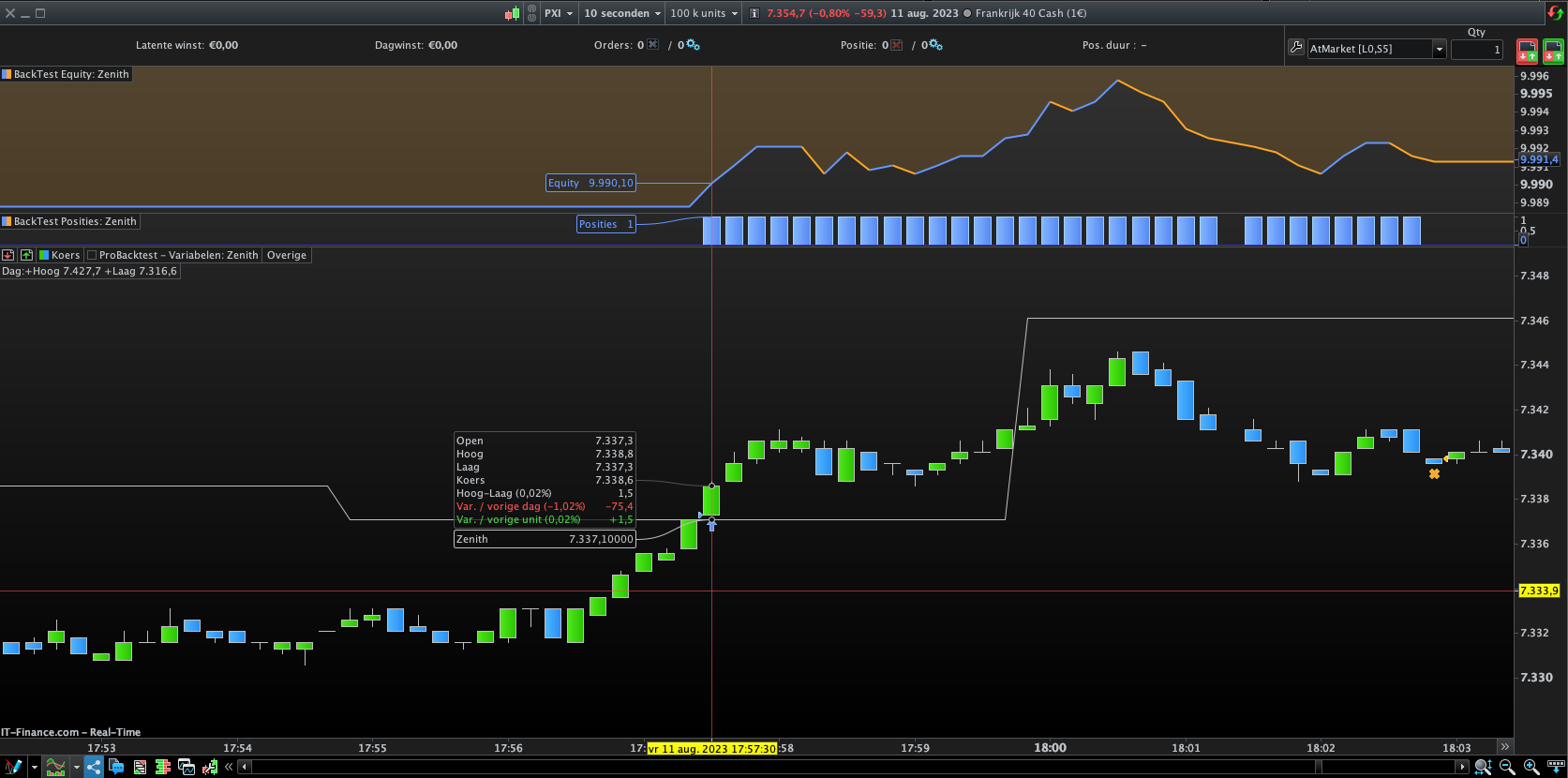Click the green buy order ticket icon
Viewport: 1568px width, 778px height.
pyautogui.click(x=1553, y=51)
